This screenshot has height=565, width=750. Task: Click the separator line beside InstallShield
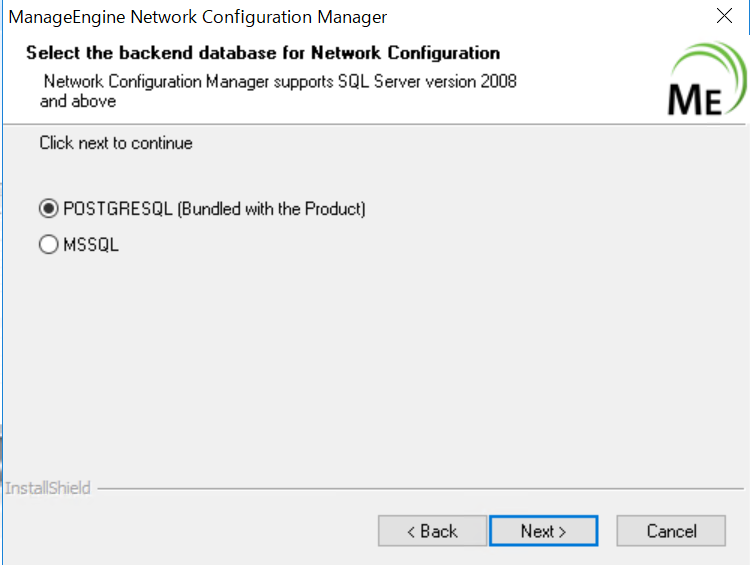coord(420,489)
